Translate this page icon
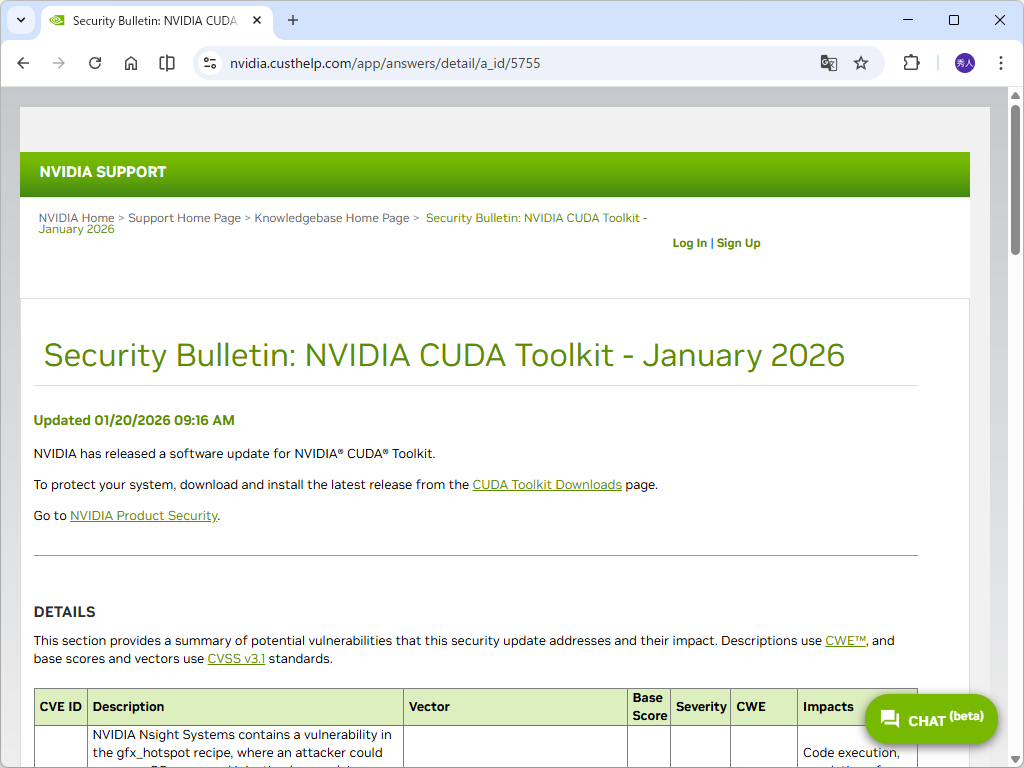This screenshot has height=768, width=1024. click(x=829, y=63)
